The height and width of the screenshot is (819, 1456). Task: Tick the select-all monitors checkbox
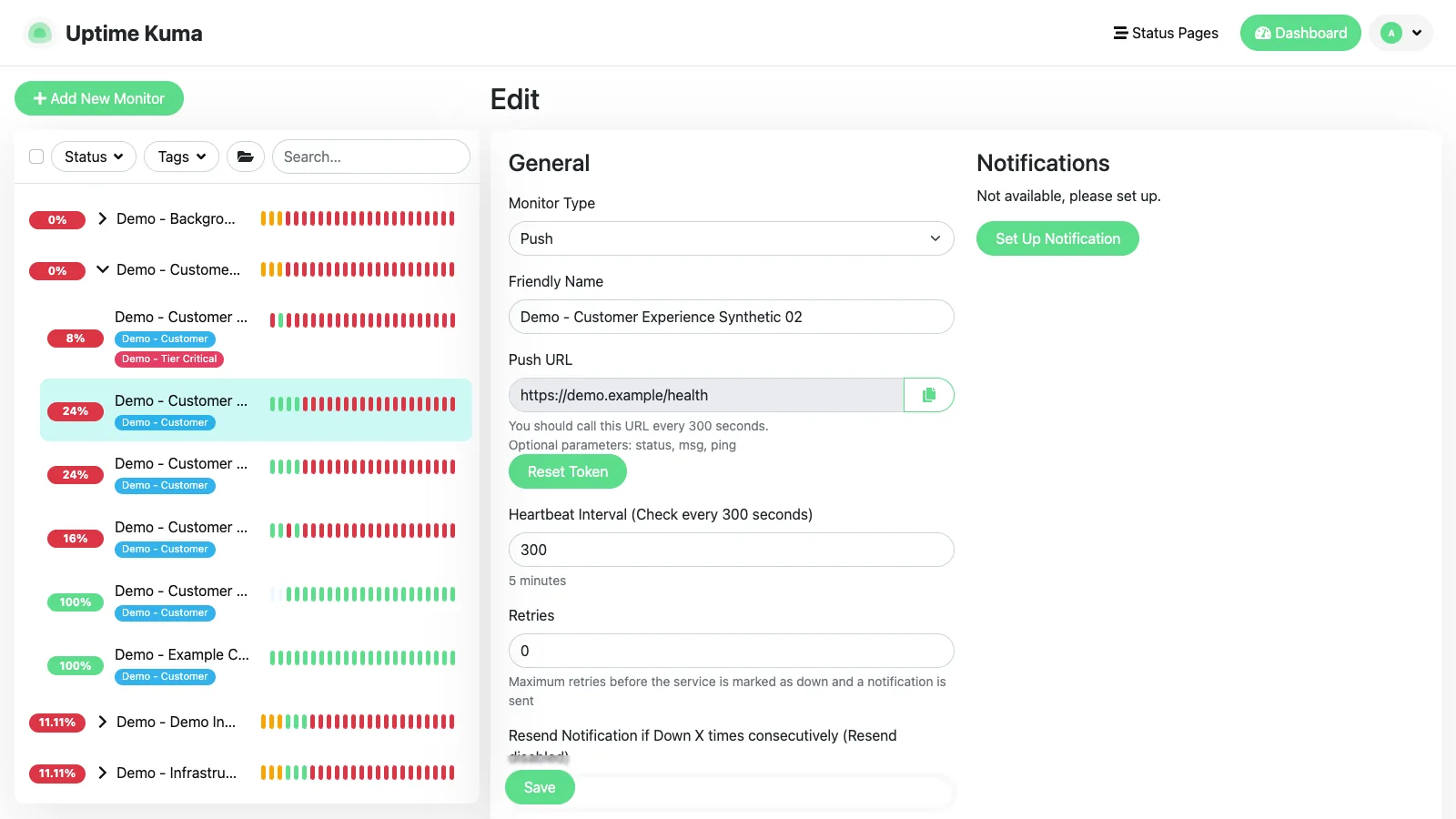[36, 157]
